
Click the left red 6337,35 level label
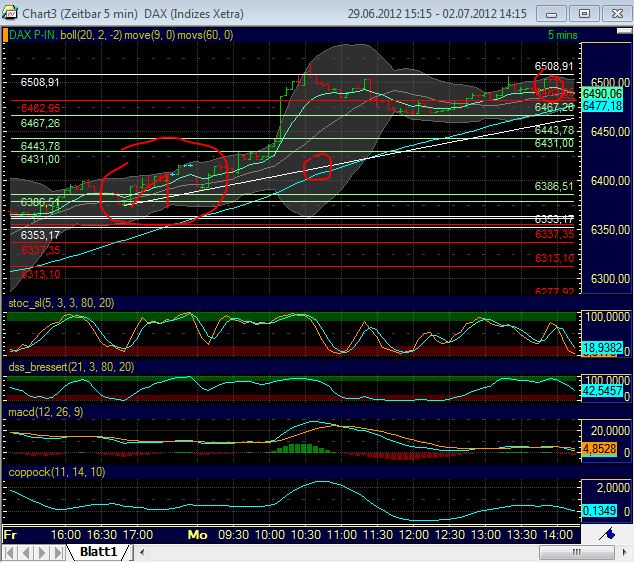[x=40, y=250]
